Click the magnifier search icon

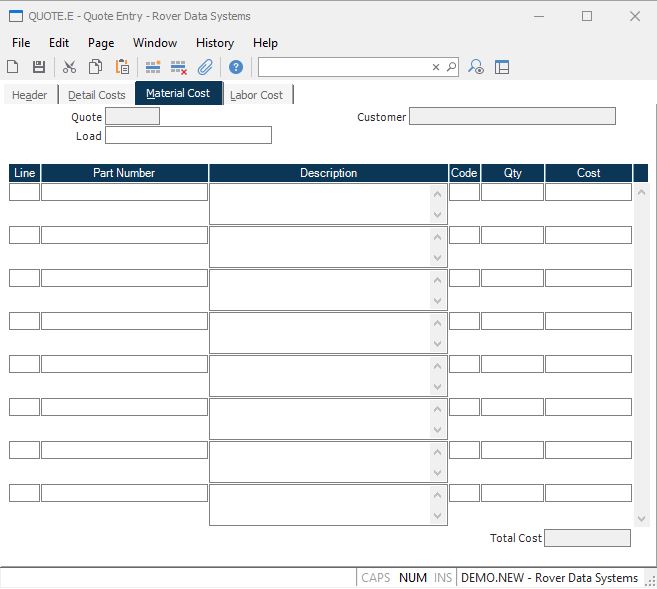pos(451,67)
